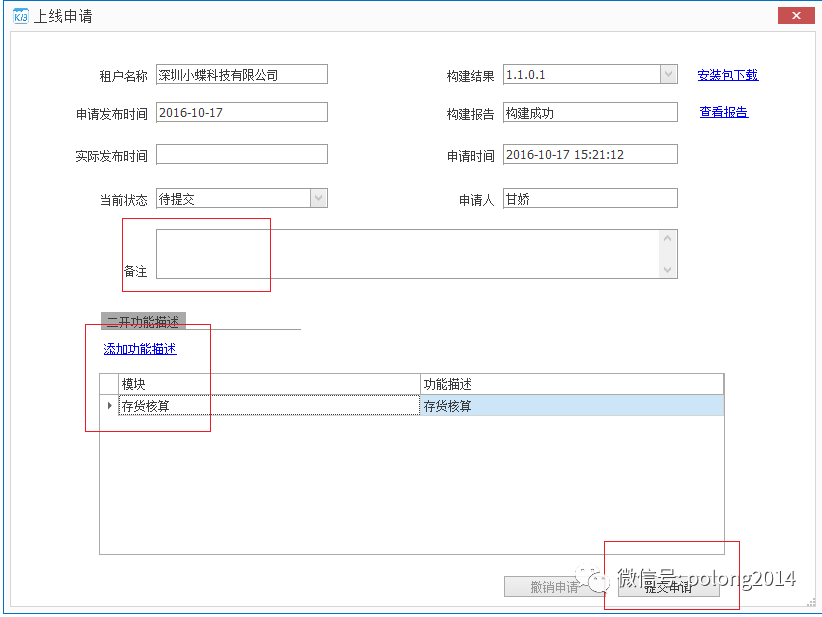822x617 pixels.
Task: Select the row indicator arrow for 存货核算
Action: point(109,405)
